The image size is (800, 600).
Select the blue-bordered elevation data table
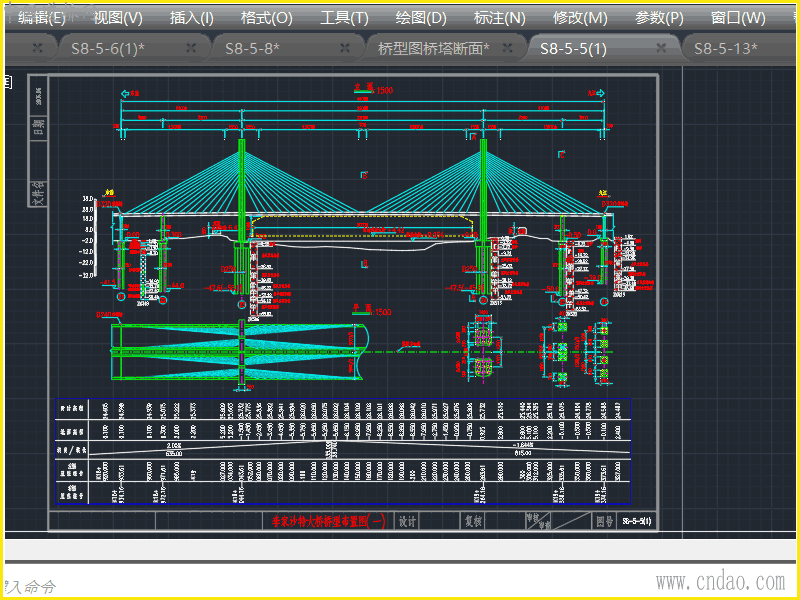tap(343, 452)
